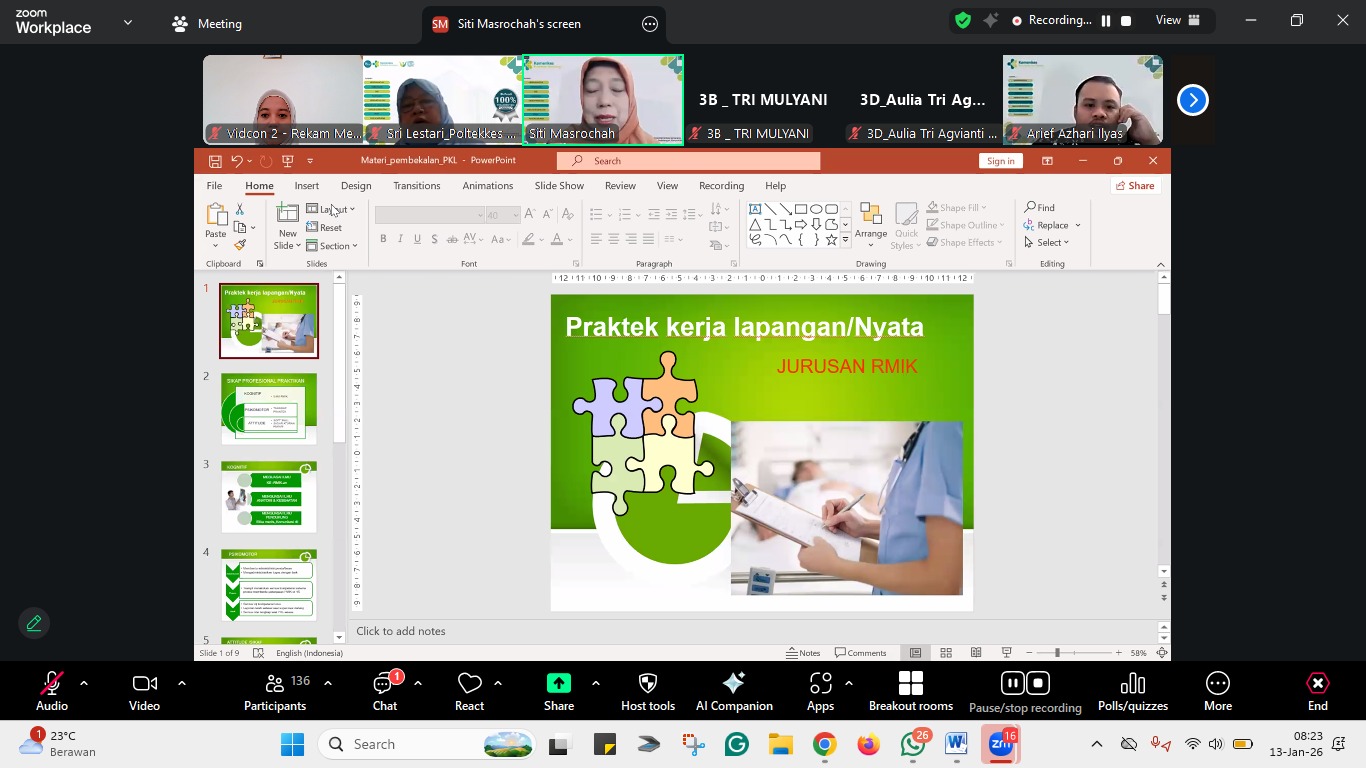Click the PowerPoint zoom level slider
The width and height of the screenshot is (1366, 768).
[1057, 653]
